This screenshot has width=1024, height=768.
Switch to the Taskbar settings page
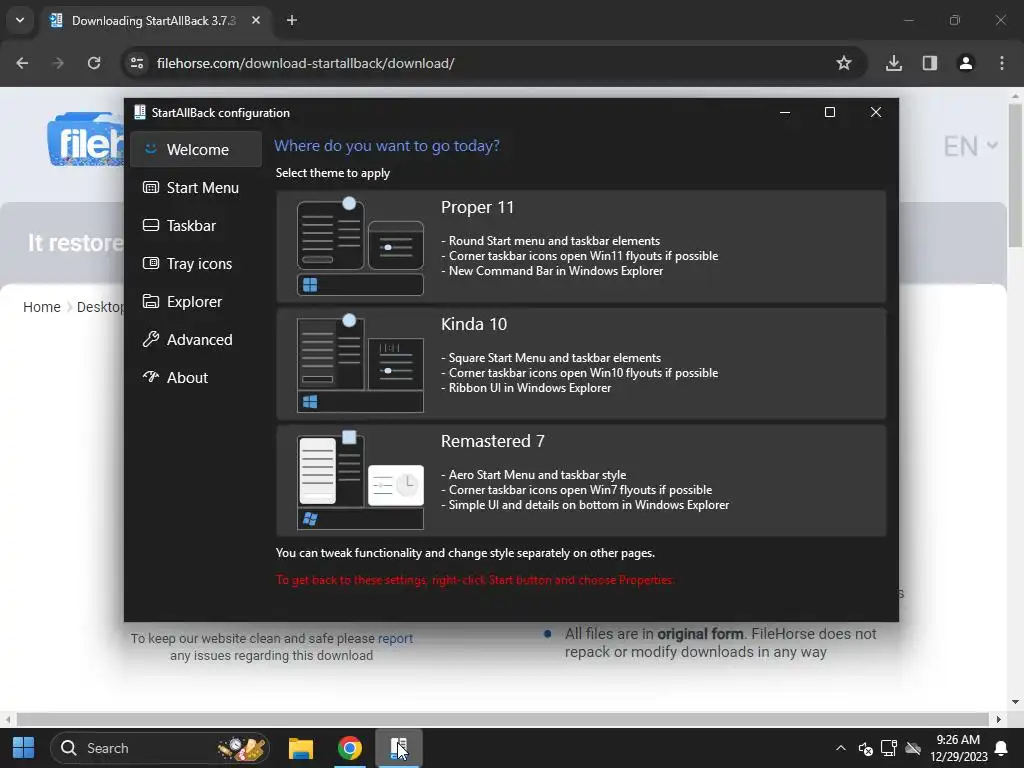coord(196,225)
